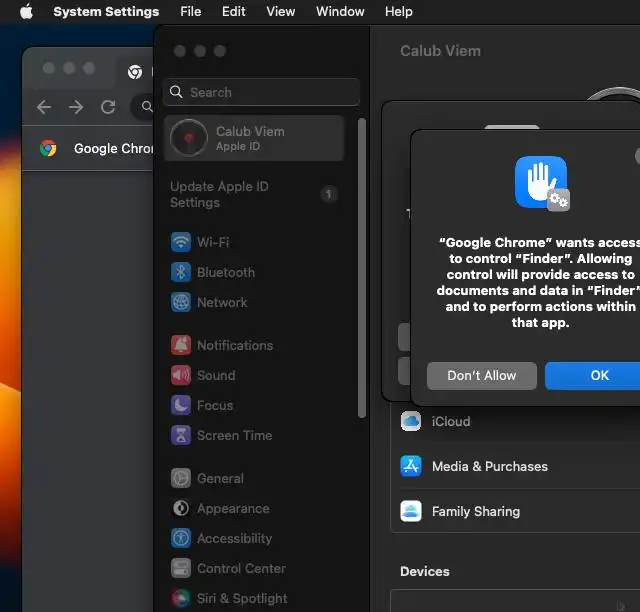Open Accessibility settings label
The image size is (640, 612).
coord(234,539)
